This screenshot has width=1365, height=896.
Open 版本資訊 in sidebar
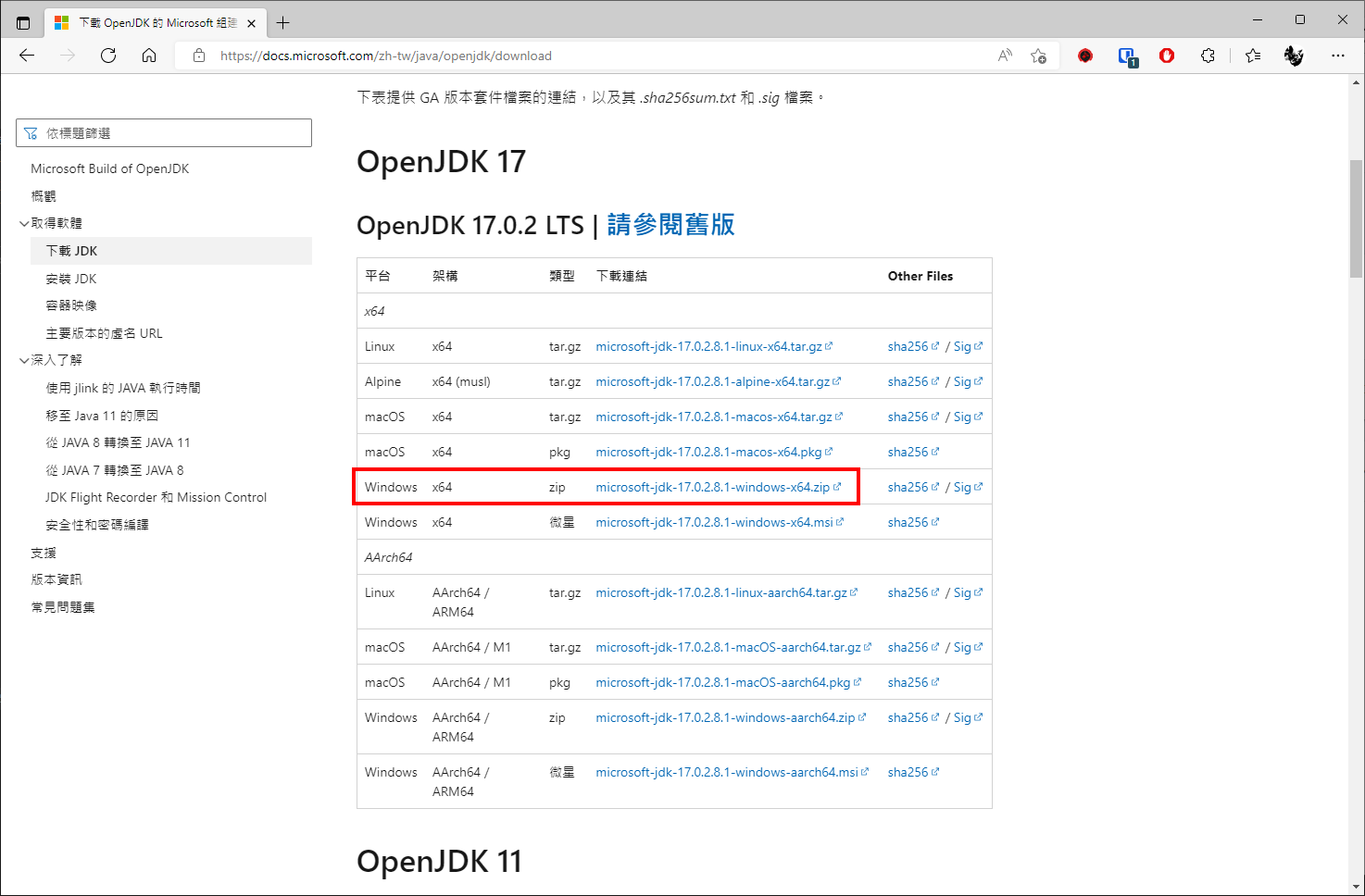pyautogui.click(x=56, y=579)
